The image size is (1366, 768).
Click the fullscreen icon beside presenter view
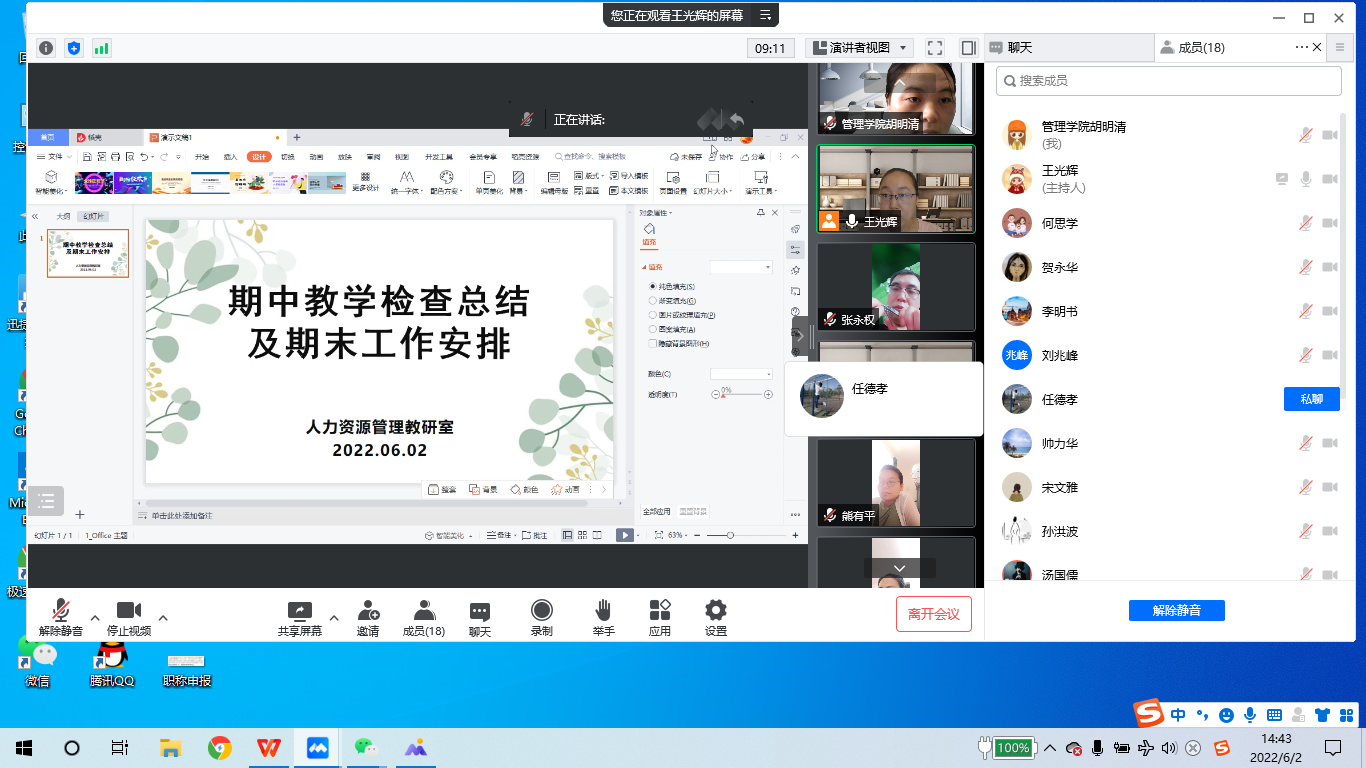click(x=935, y=48)
